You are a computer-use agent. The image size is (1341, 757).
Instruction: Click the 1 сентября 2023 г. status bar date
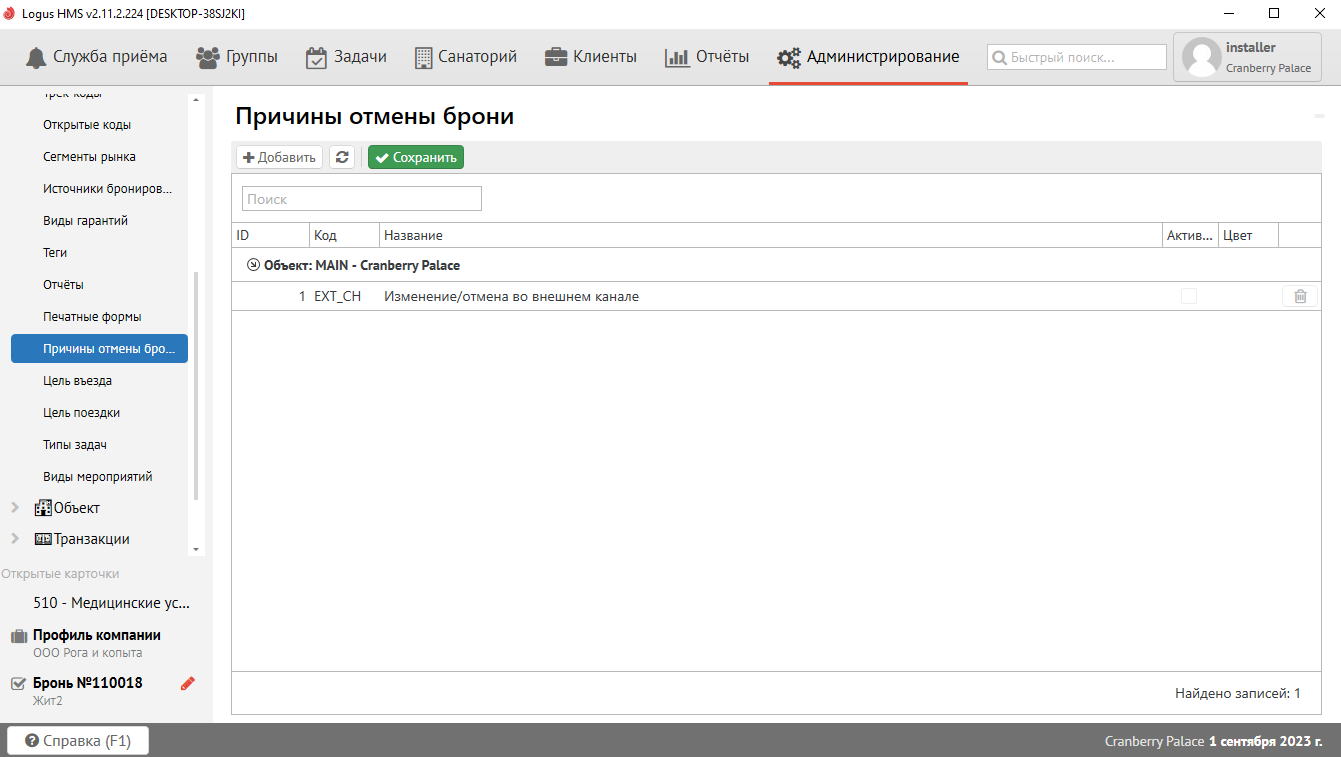[1266, 741]
